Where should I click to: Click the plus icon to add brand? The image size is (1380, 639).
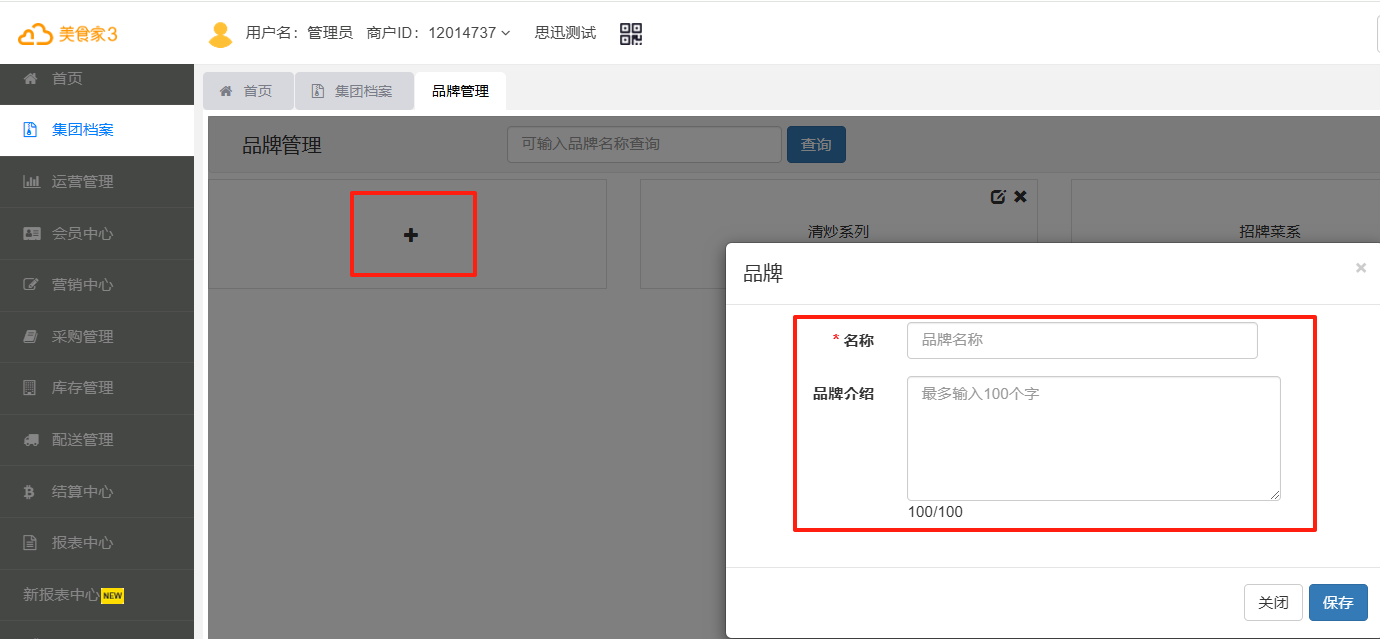[411, 235]
